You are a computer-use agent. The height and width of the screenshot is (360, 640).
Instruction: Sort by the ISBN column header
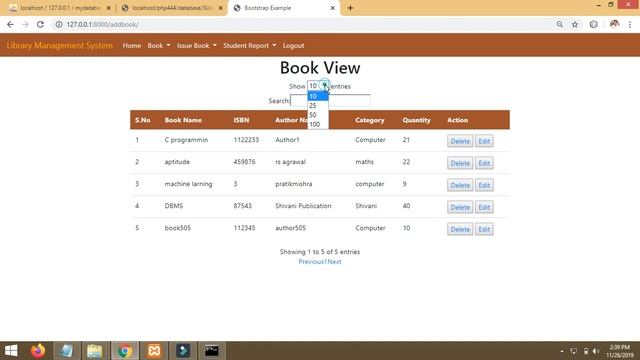(241, 120)
